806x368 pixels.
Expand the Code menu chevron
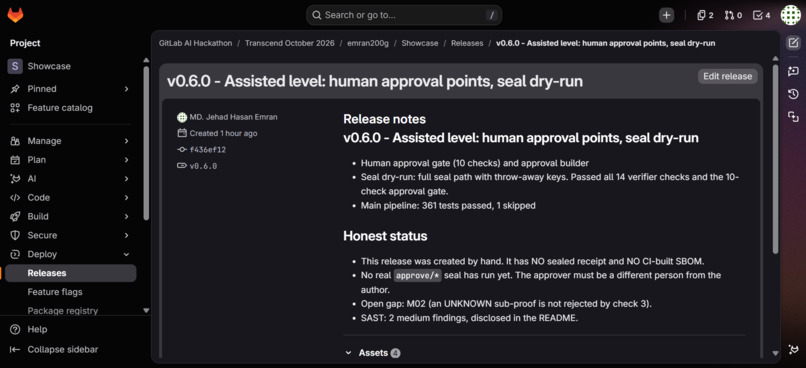tap(126, 197)
